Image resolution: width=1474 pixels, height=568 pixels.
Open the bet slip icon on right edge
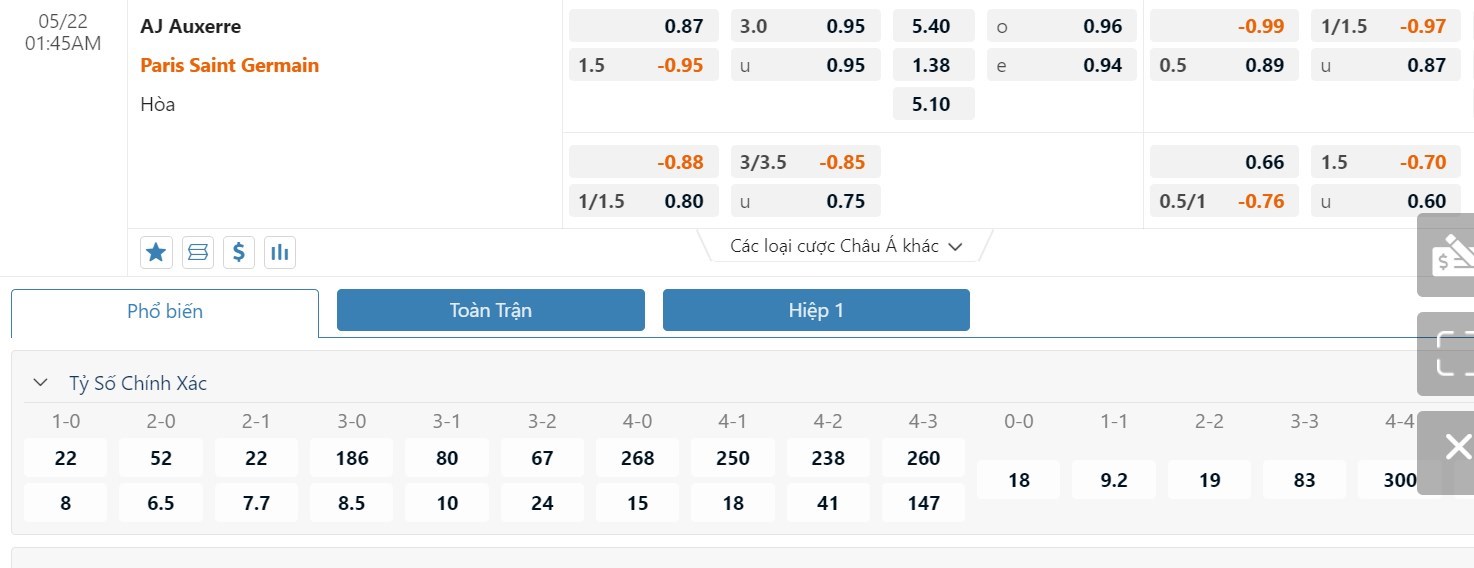pos(1449,254)
